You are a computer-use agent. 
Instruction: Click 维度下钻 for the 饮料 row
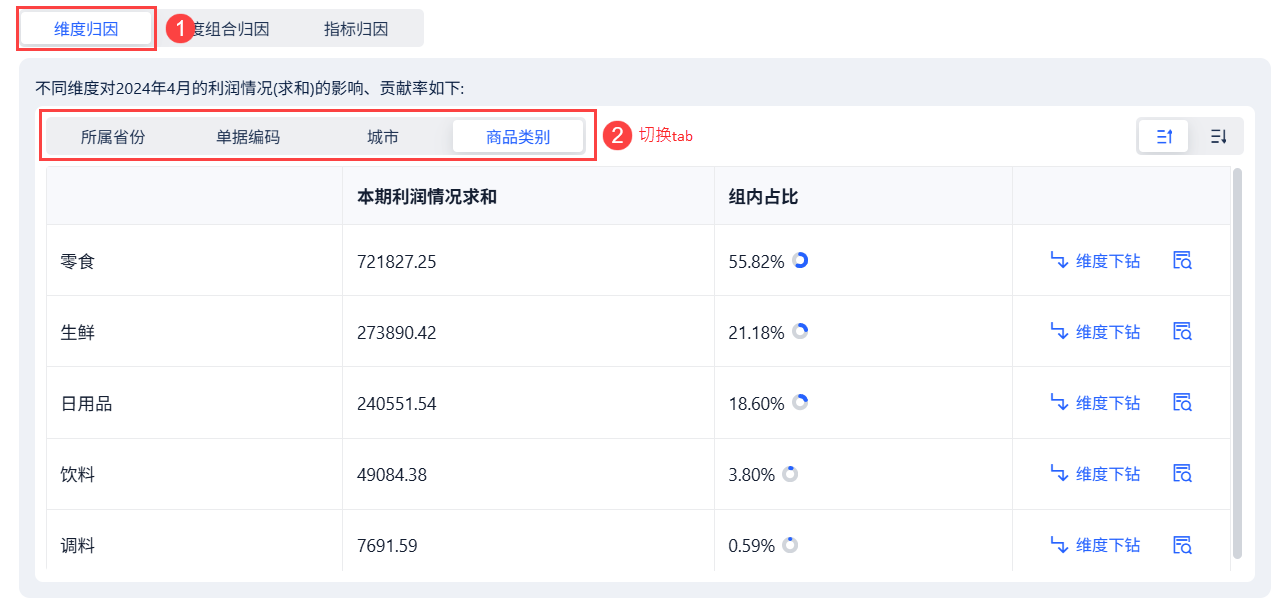coord(1095,474)
